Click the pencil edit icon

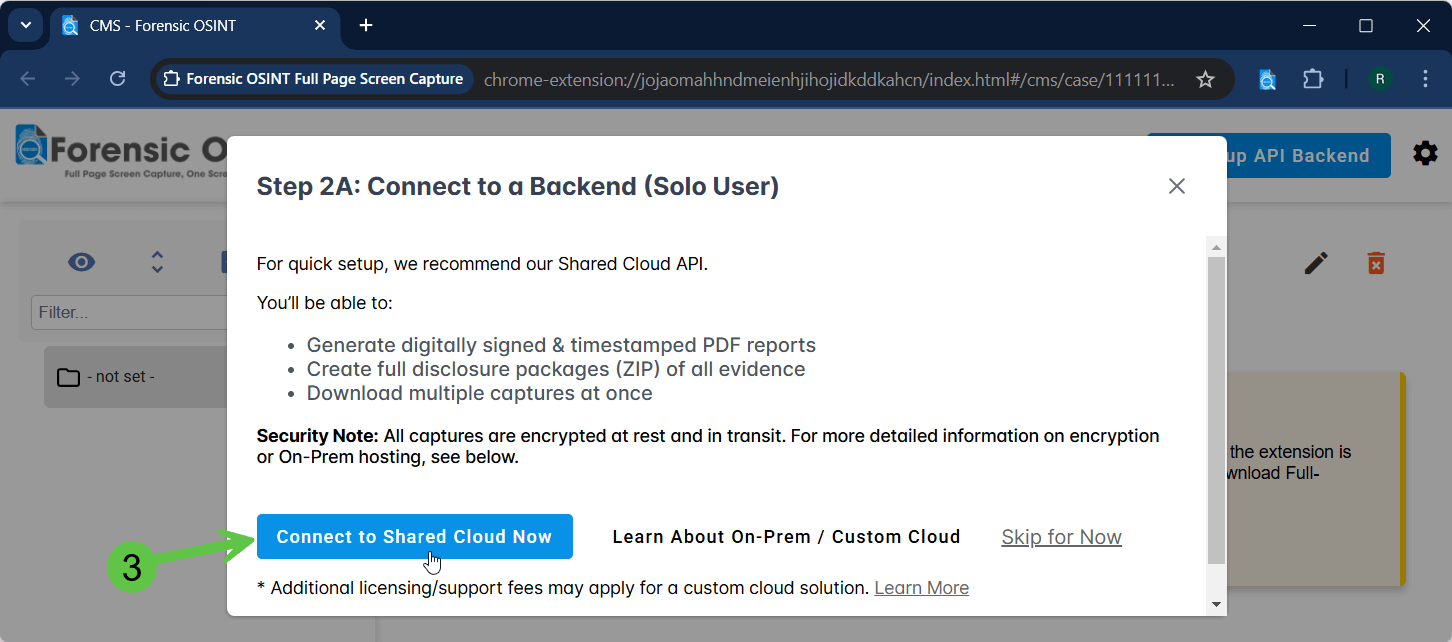1317,263
